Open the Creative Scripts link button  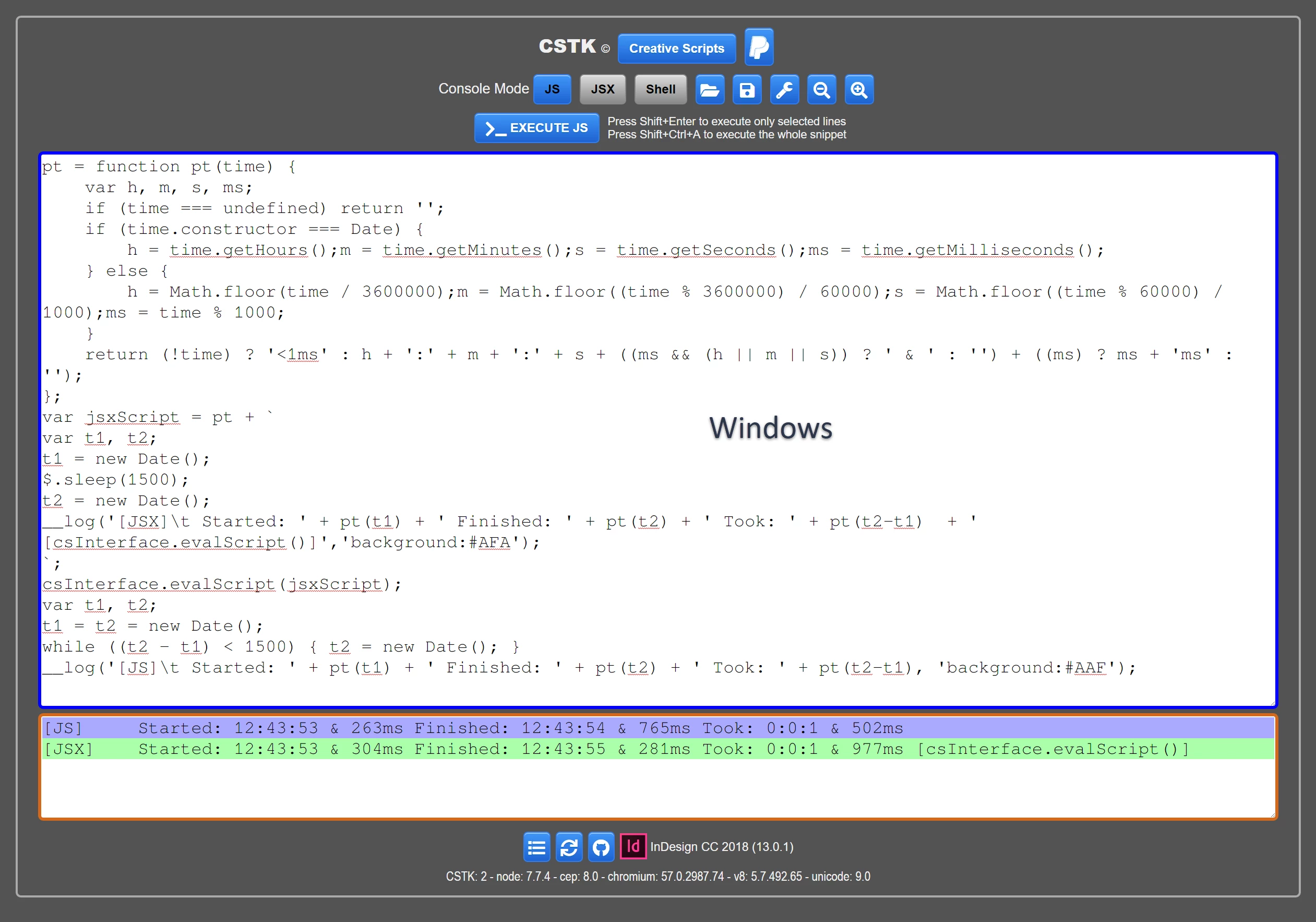676,49
